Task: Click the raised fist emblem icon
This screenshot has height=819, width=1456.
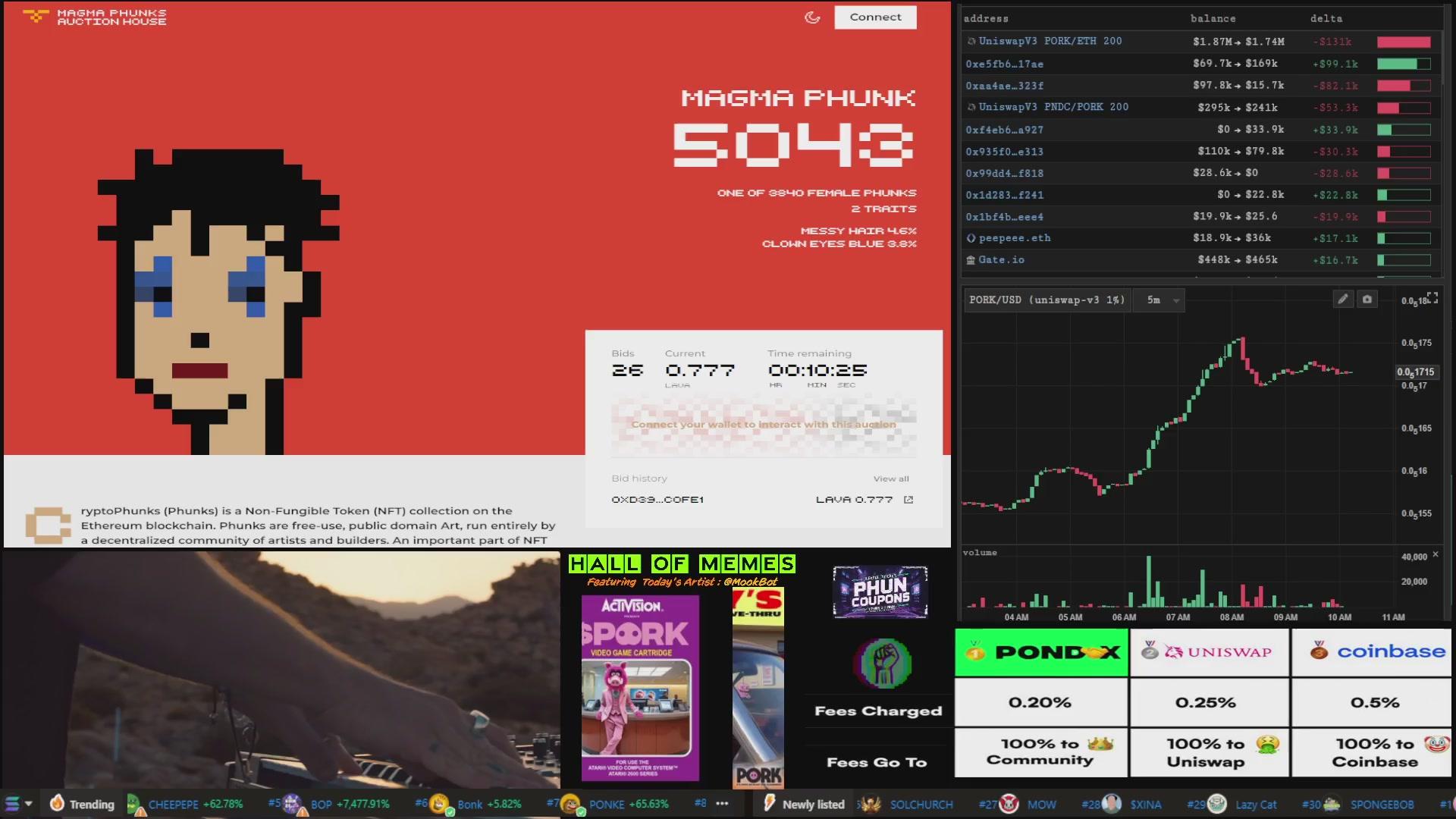Action: click(x=883, y=662)
